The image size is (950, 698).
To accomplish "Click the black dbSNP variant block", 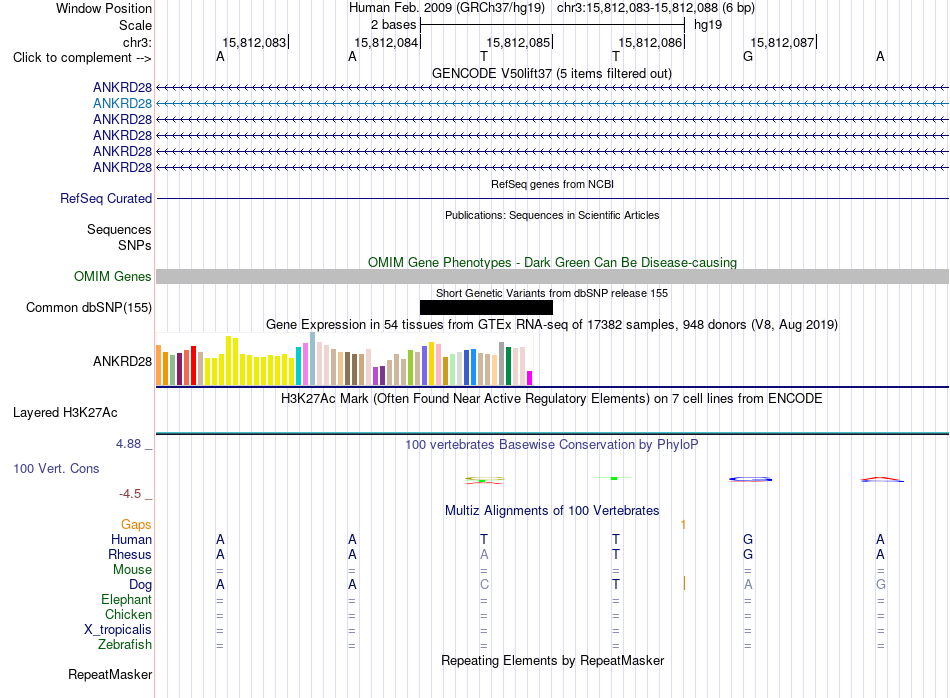I will pos(487,308).
